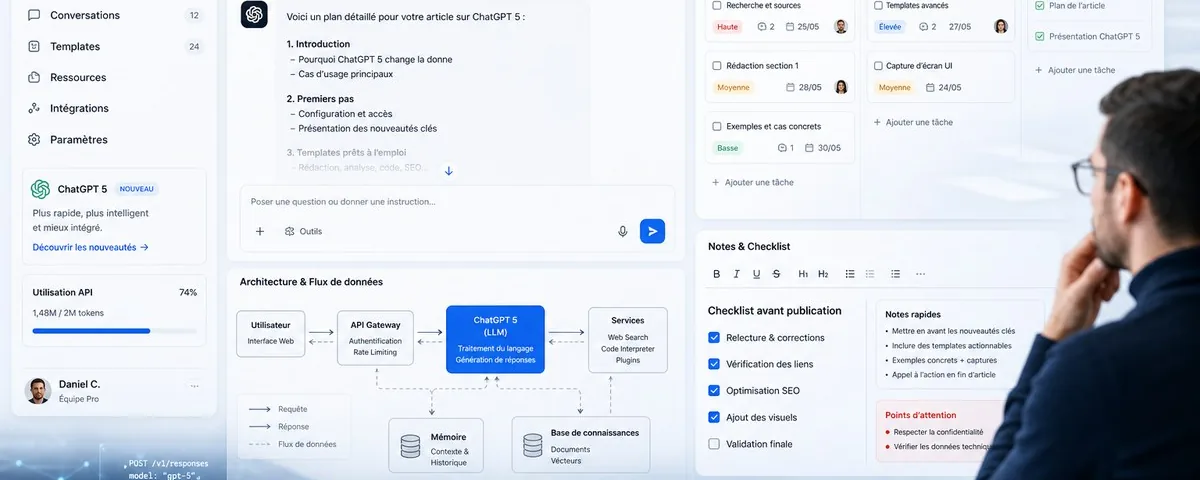The width and height of the screenshot is (1200, 480).
Task: Follow the Découvrir les nouveautés link
Action: coord(91,247)
